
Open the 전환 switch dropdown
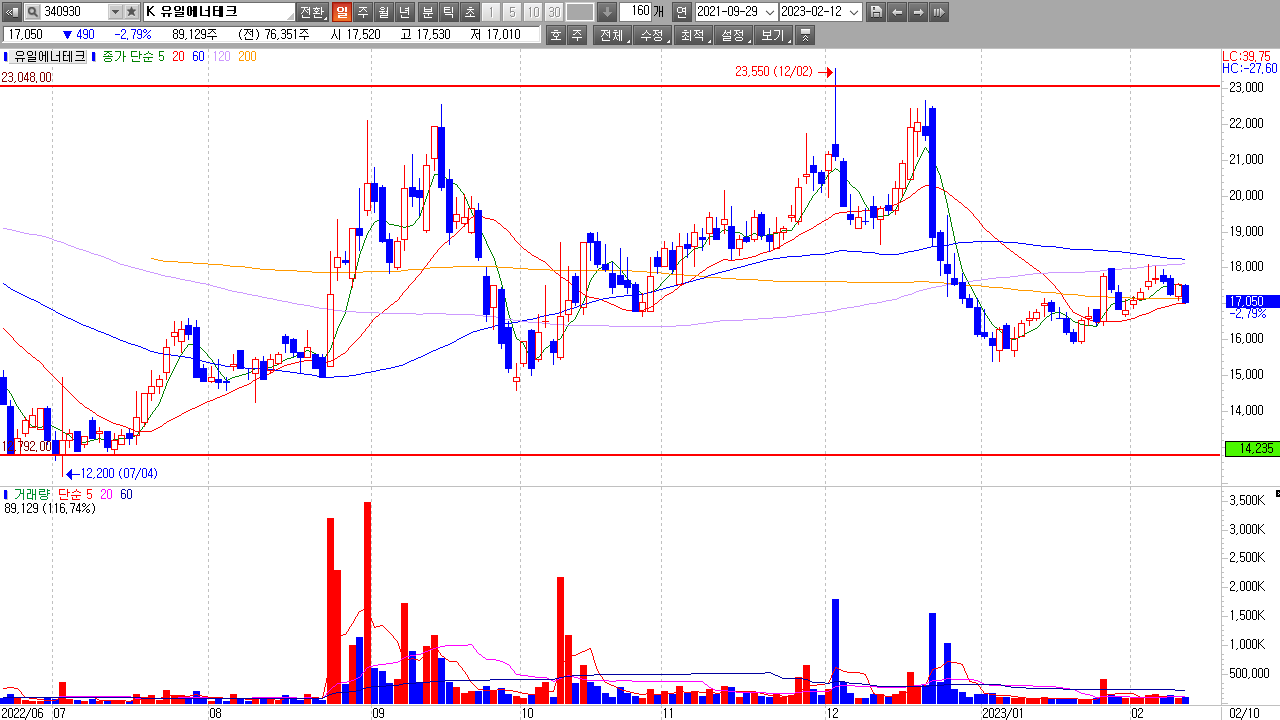pyautogui.click(x=313, y=12)
